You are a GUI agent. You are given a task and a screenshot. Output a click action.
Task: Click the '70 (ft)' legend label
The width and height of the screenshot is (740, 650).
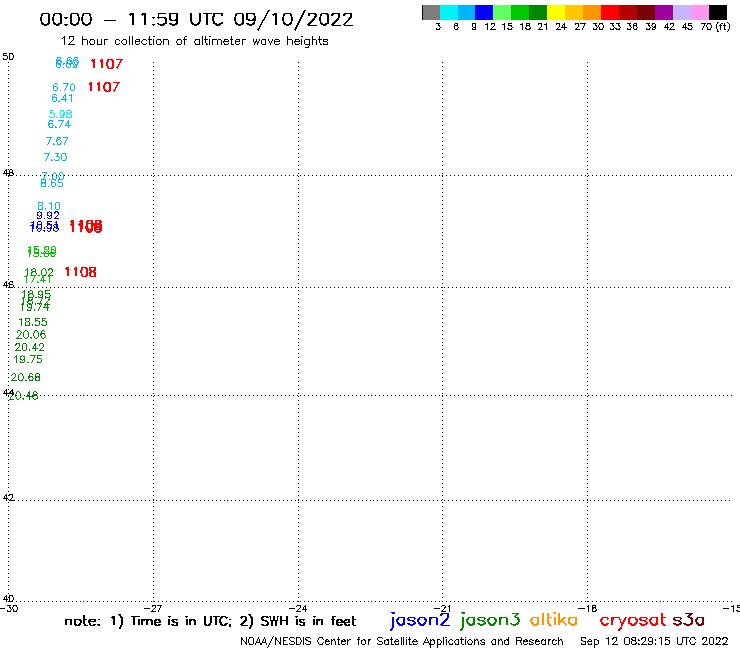(x=715, y=27)
